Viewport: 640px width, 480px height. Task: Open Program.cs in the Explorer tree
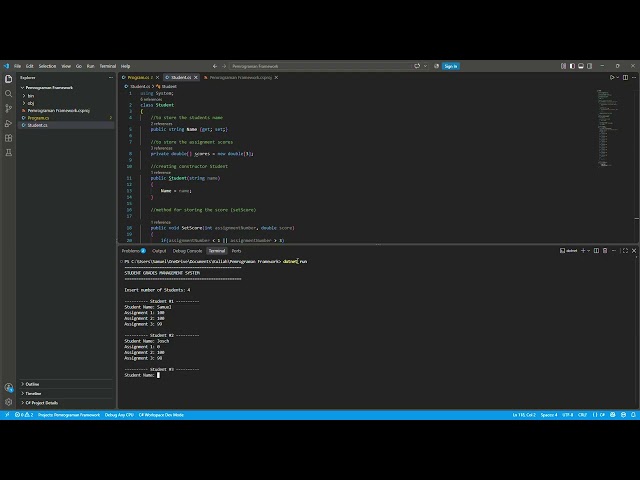[x=65, y=118]
